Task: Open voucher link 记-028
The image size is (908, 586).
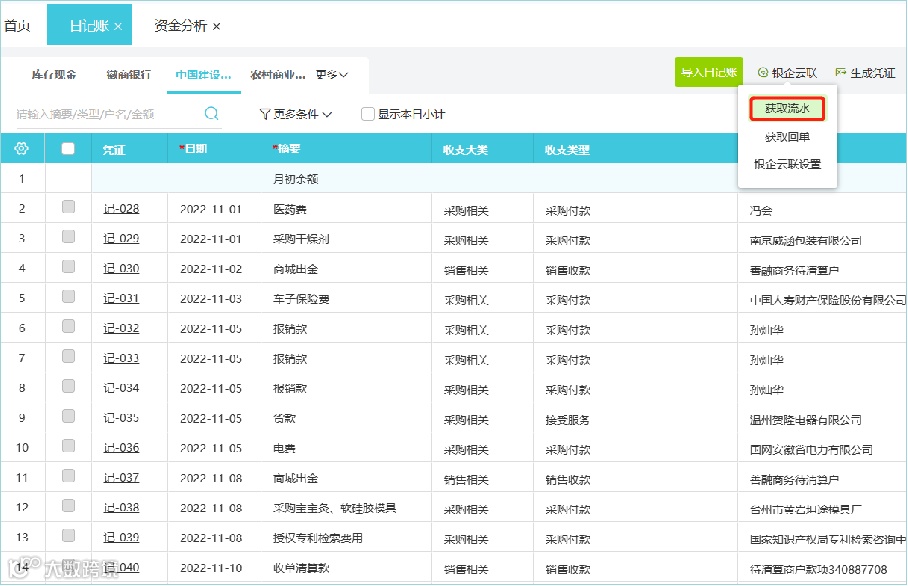Action: pos(121,208)
